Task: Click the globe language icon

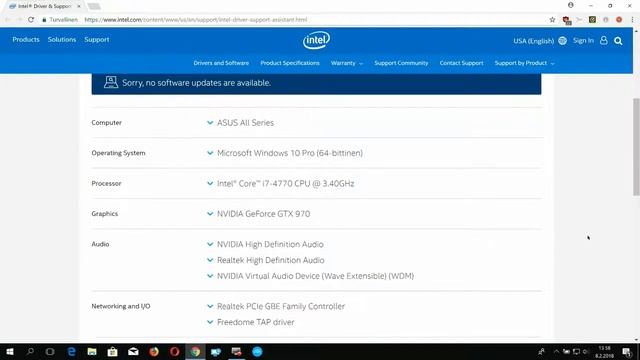Action: (562, 40)
